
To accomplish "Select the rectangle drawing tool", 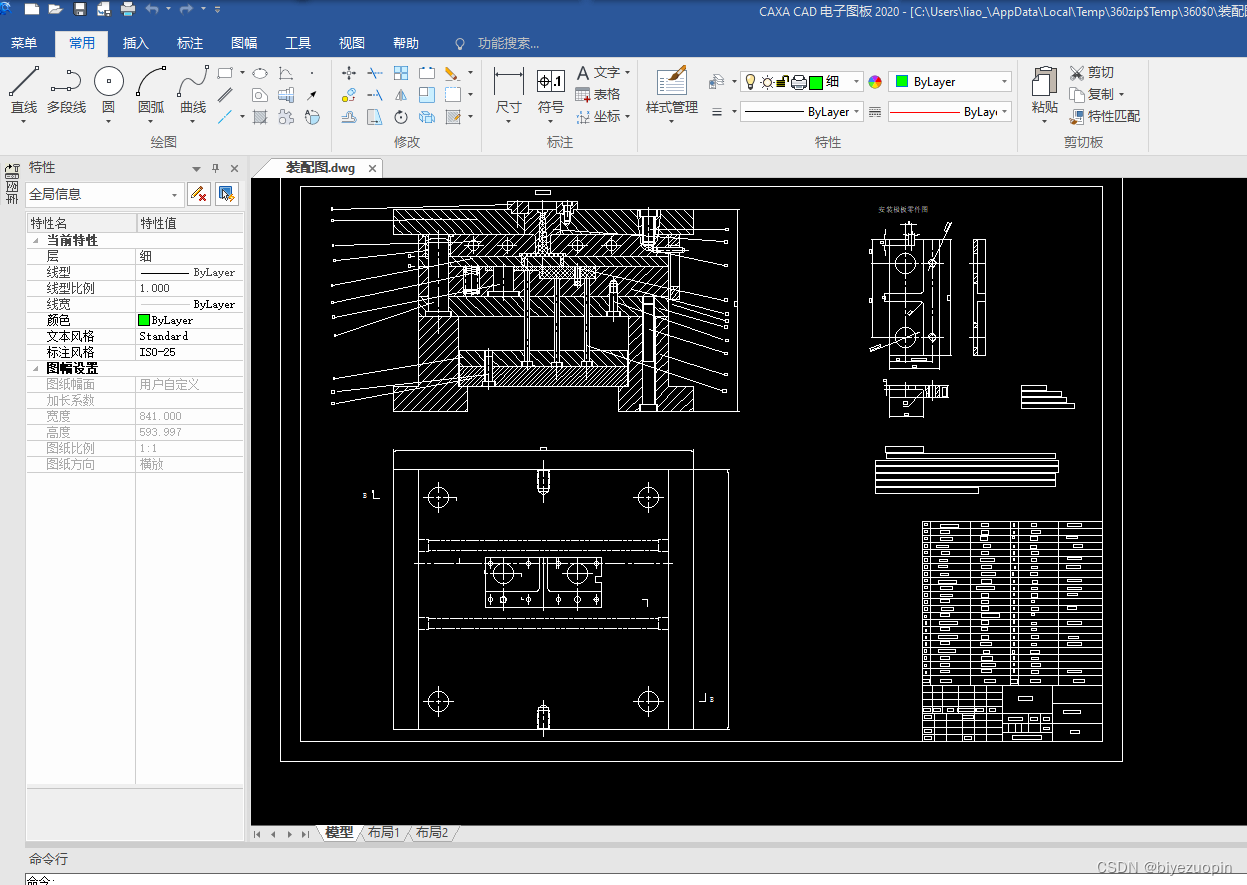I will click(225, 73).
